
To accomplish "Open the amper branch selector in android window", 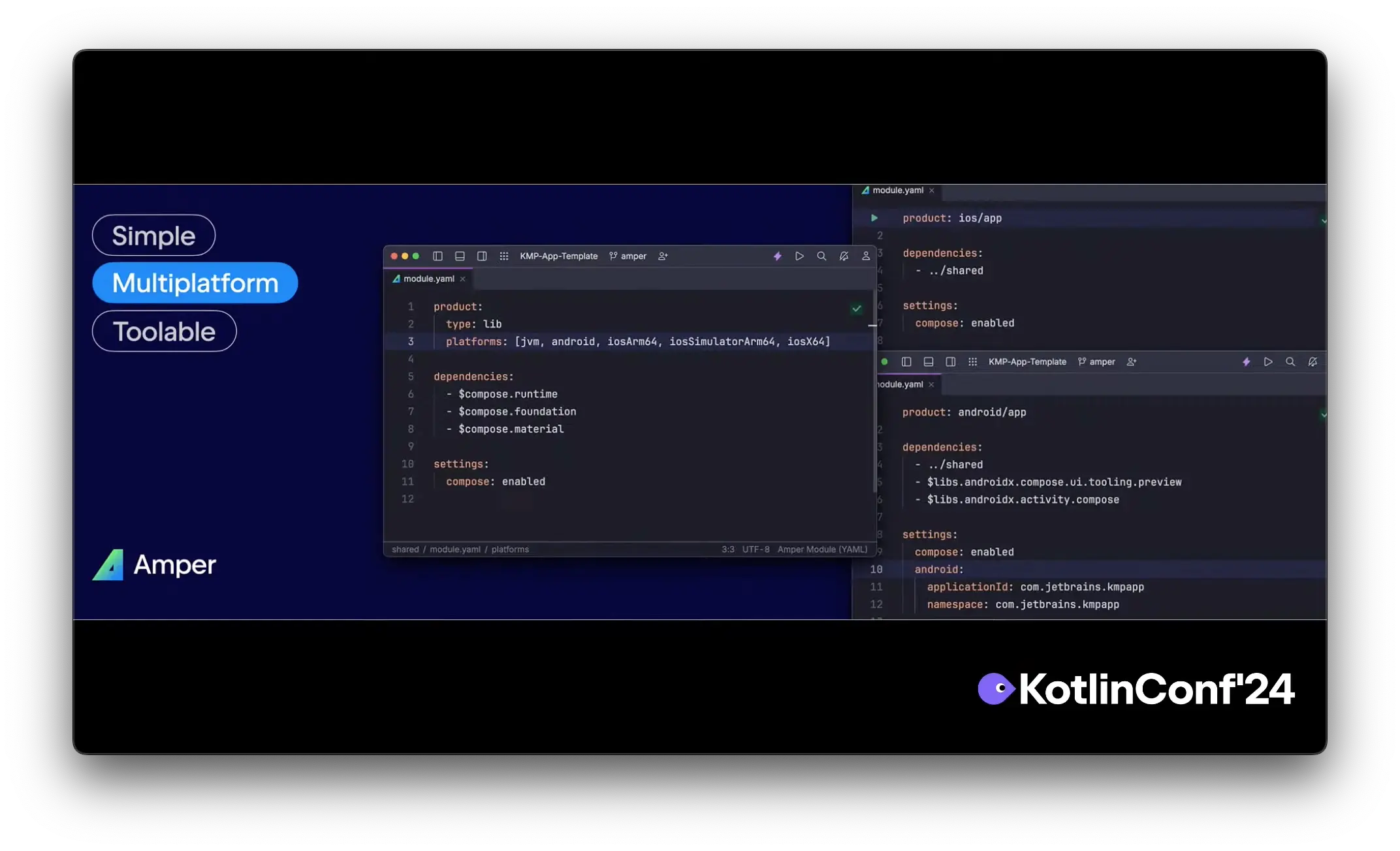I will (x=1097, y=362).
